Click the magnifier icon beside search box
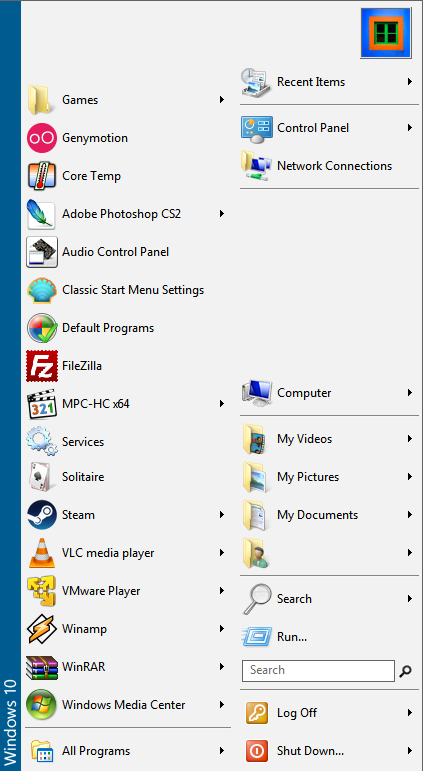The width and height of the screenshot is (423, 771). coord(405,671)
